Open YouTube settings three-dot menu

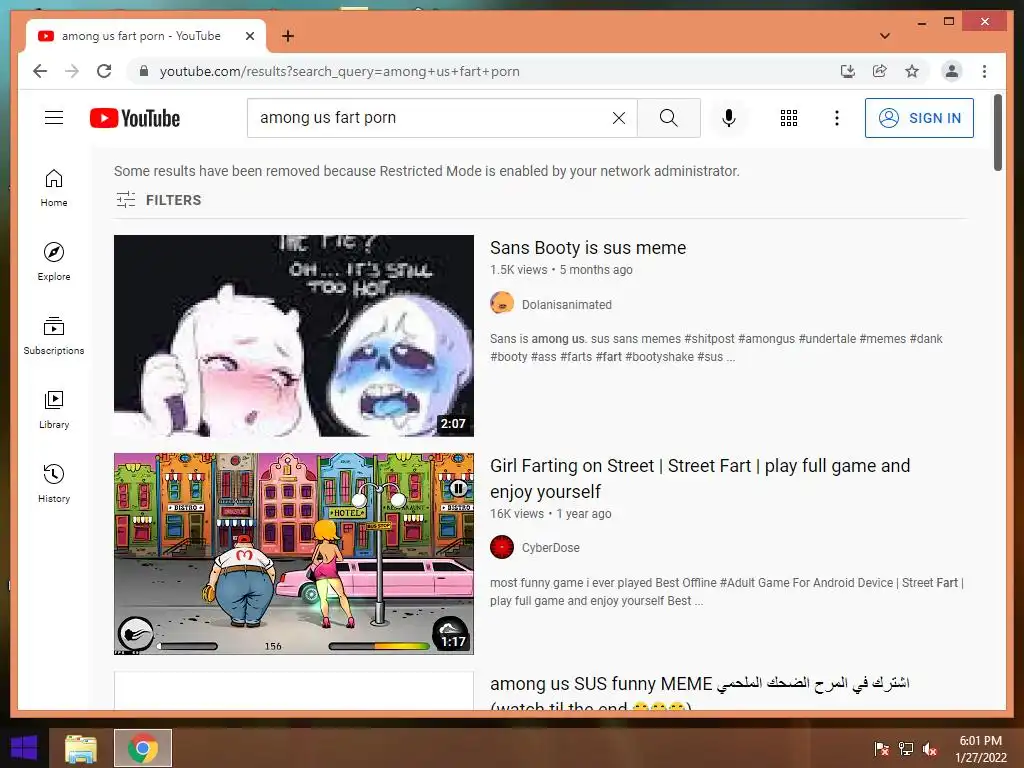click(x=837, y=118)
